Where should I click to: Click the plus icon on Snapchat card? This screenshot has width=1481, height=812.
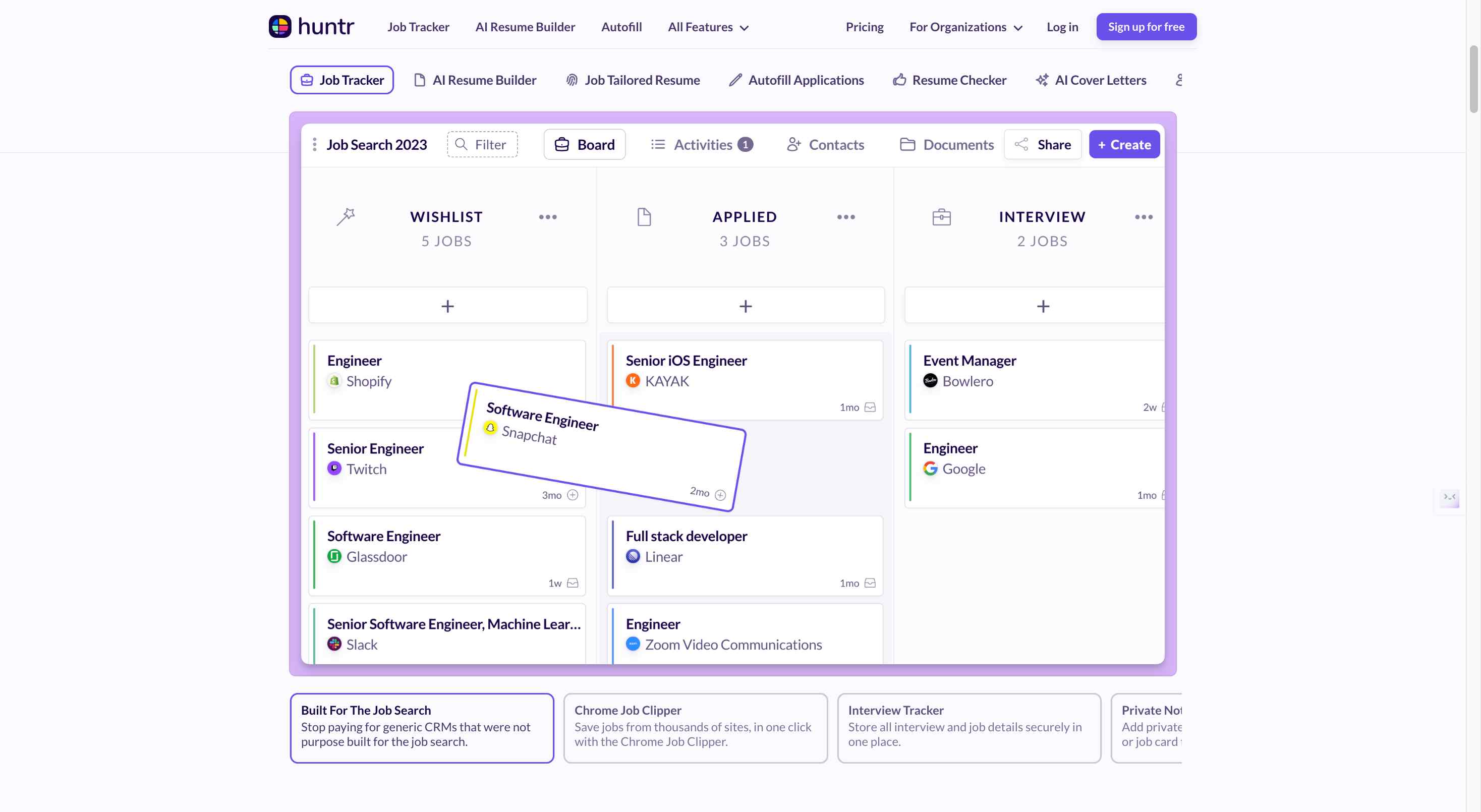[x=720, y=495]
